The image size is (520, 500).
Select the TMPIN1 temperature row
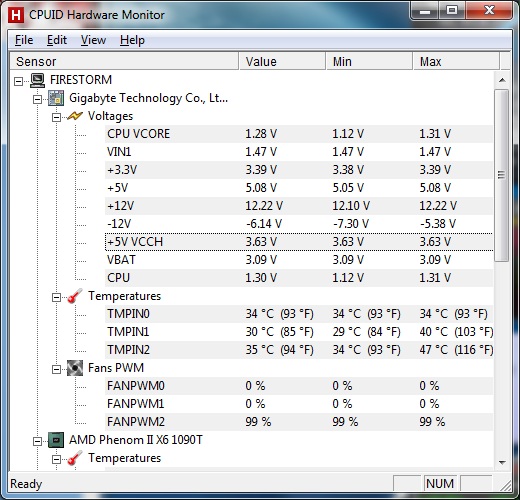(299, 332)
